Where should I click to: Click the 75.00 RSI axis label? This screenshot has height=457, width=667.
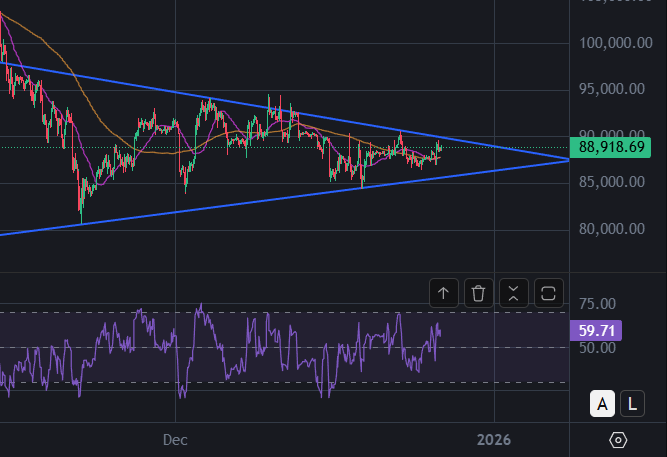(x=597, y=304)
